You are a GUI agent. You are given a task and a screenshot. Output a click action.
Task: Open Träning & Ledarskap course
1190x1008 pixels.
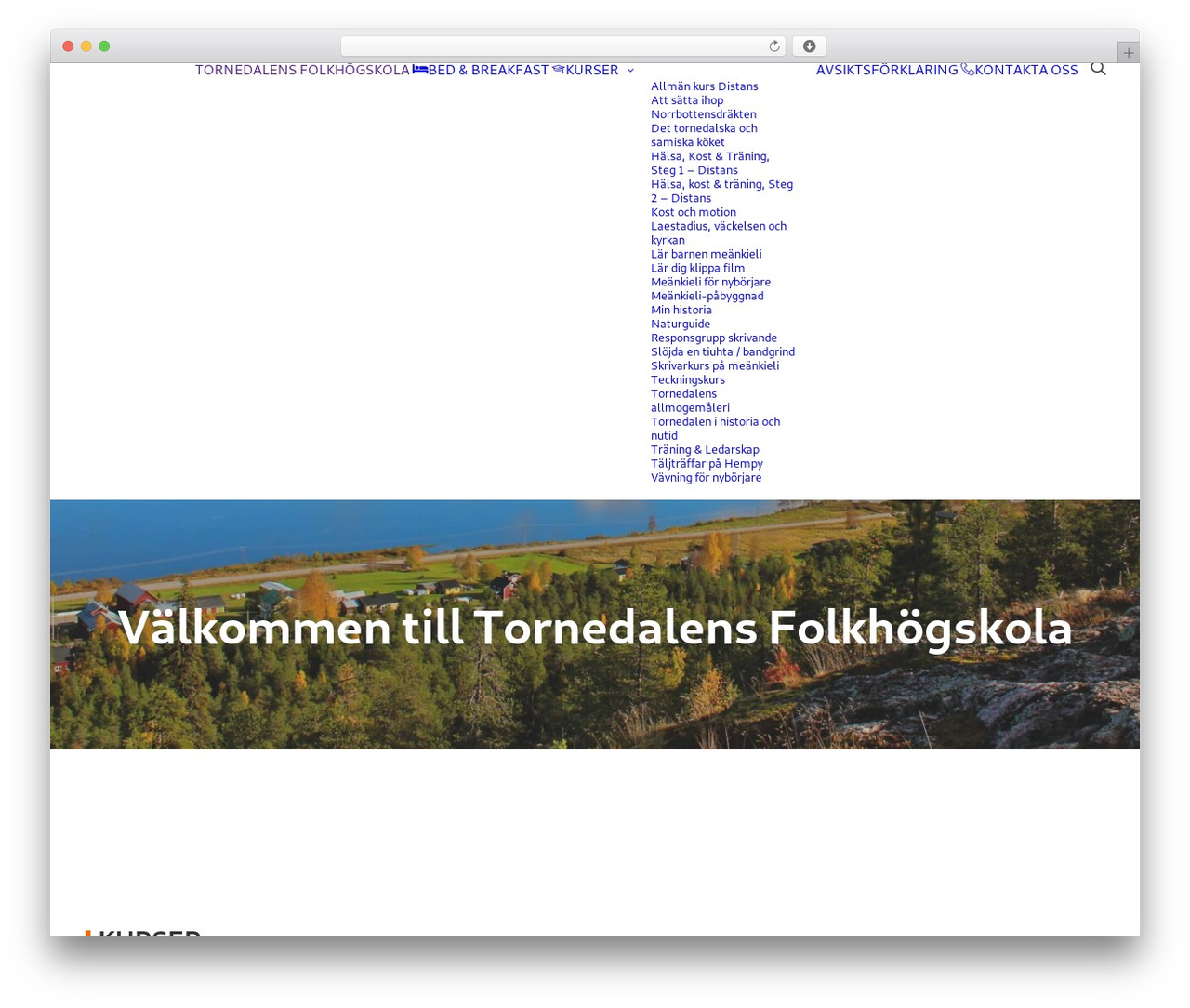[706, 449]
